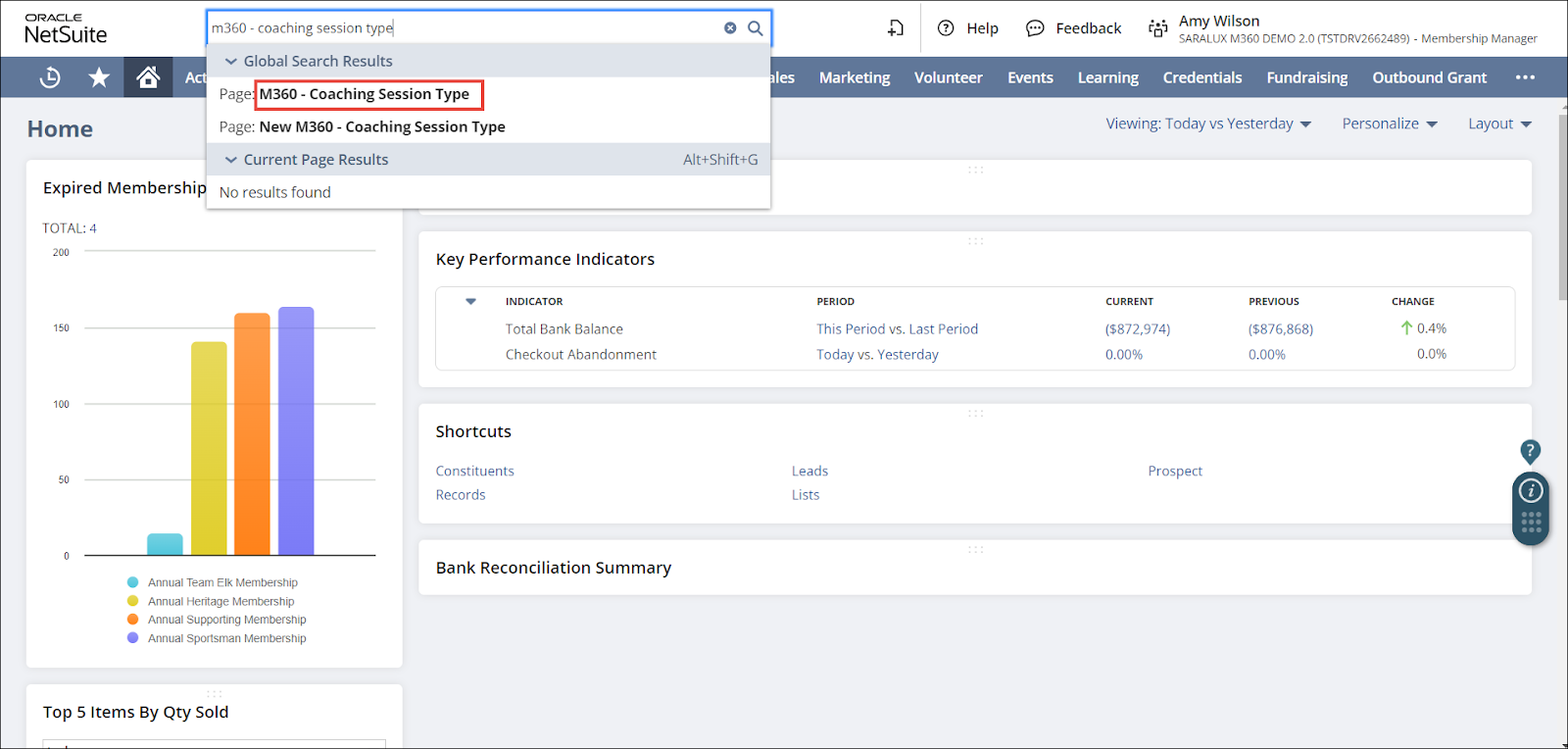Screen dimensions: 1568x749
Task: Toggle Annual Sportsman Membership legend entry
Action: [226, 638]
